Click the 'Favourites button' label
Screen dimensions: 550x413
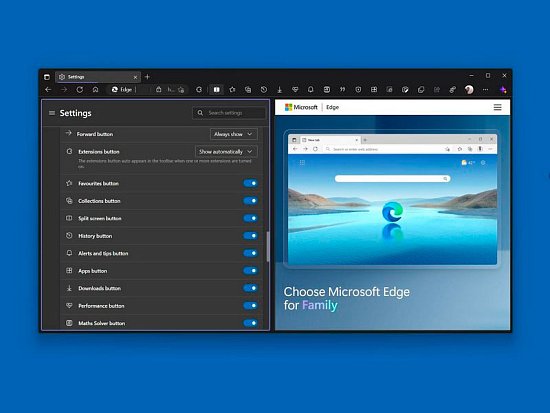click(x=99, y=184)
